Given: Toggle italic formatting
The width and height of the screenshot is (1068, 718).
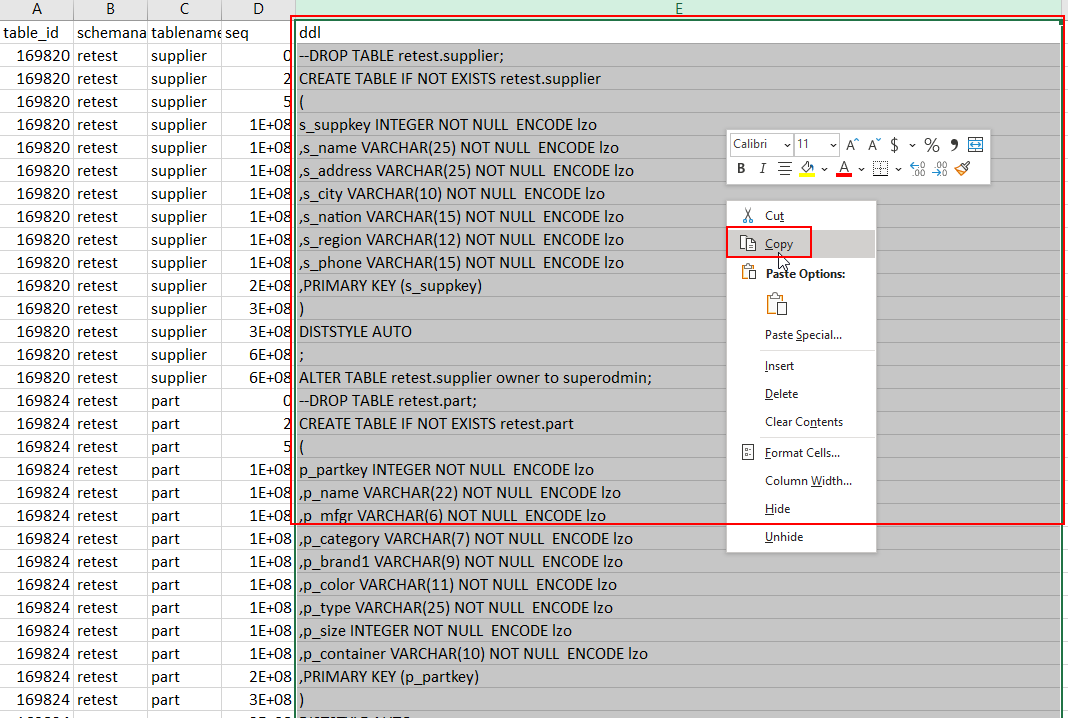Looking at the screenshot, I should pyautogui.click(x=763, y=167).
